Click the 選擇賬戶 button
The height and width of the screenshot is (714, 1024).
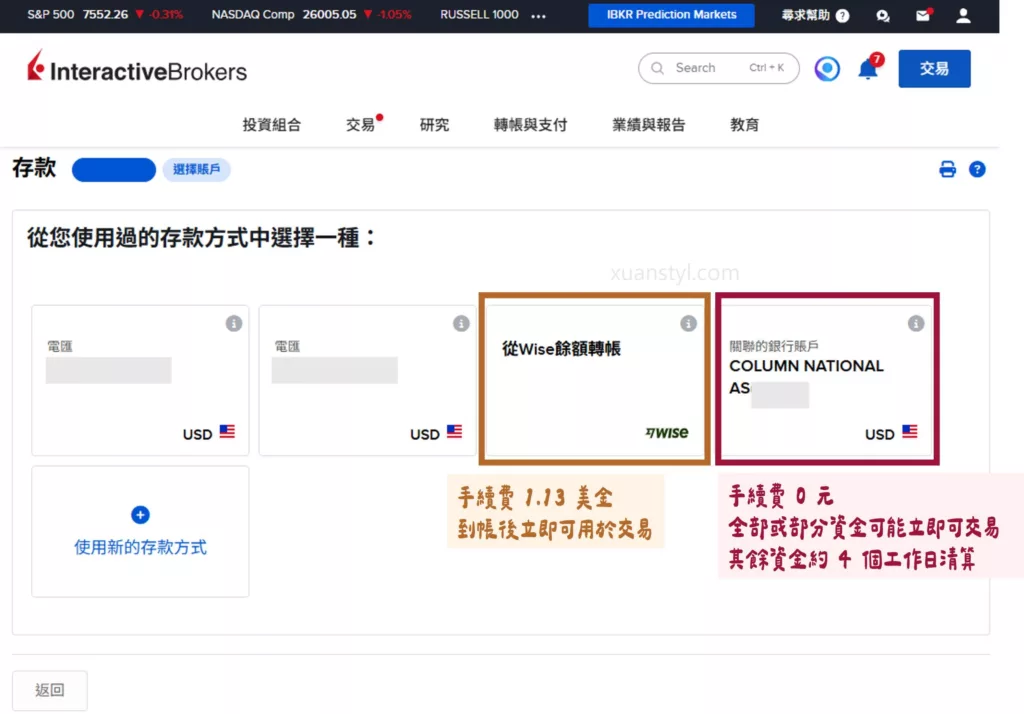(x=197, y=169)
